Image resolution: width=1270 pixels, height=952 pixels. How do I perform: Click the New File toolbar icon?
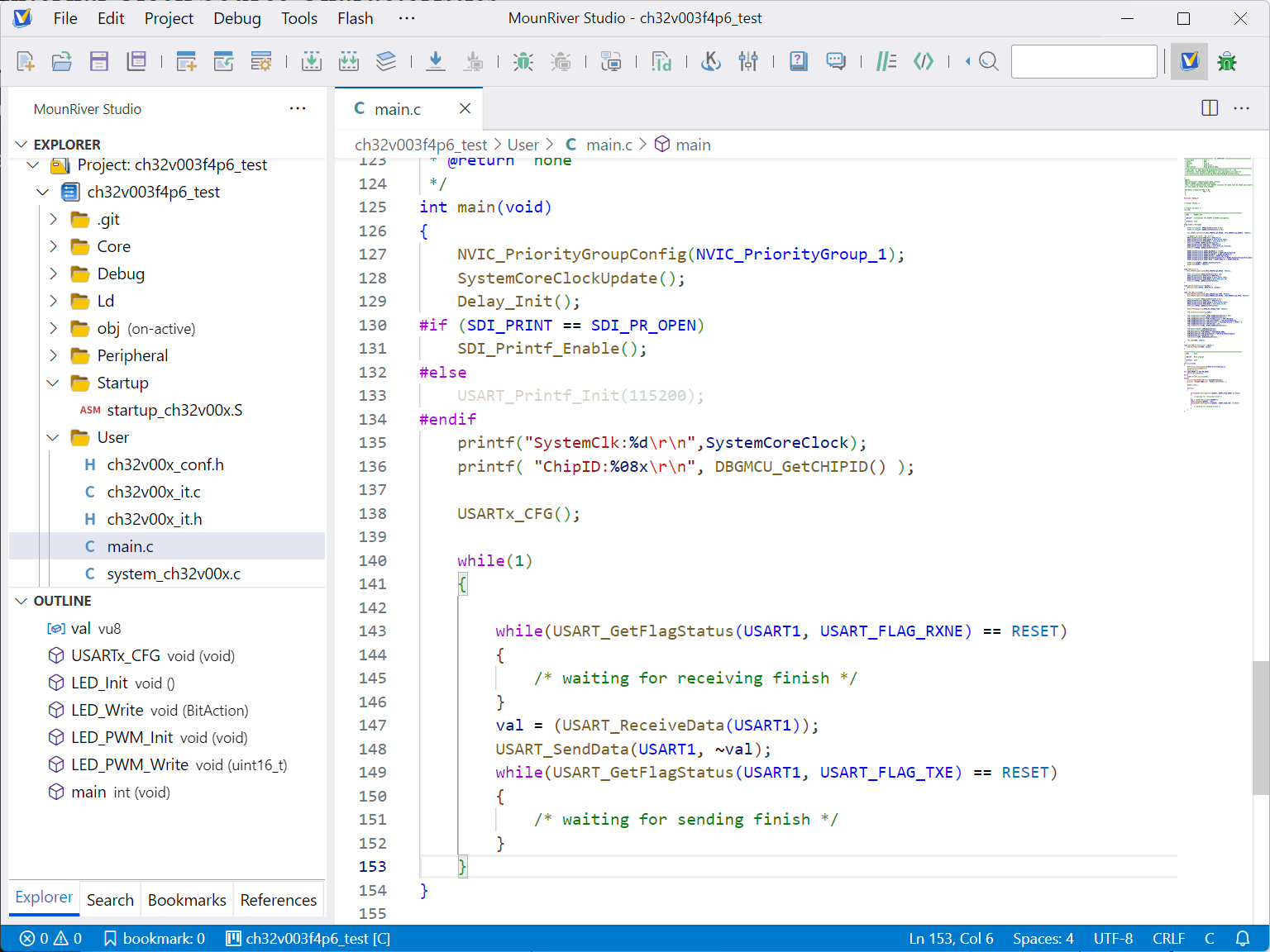(x=26, y=61)
